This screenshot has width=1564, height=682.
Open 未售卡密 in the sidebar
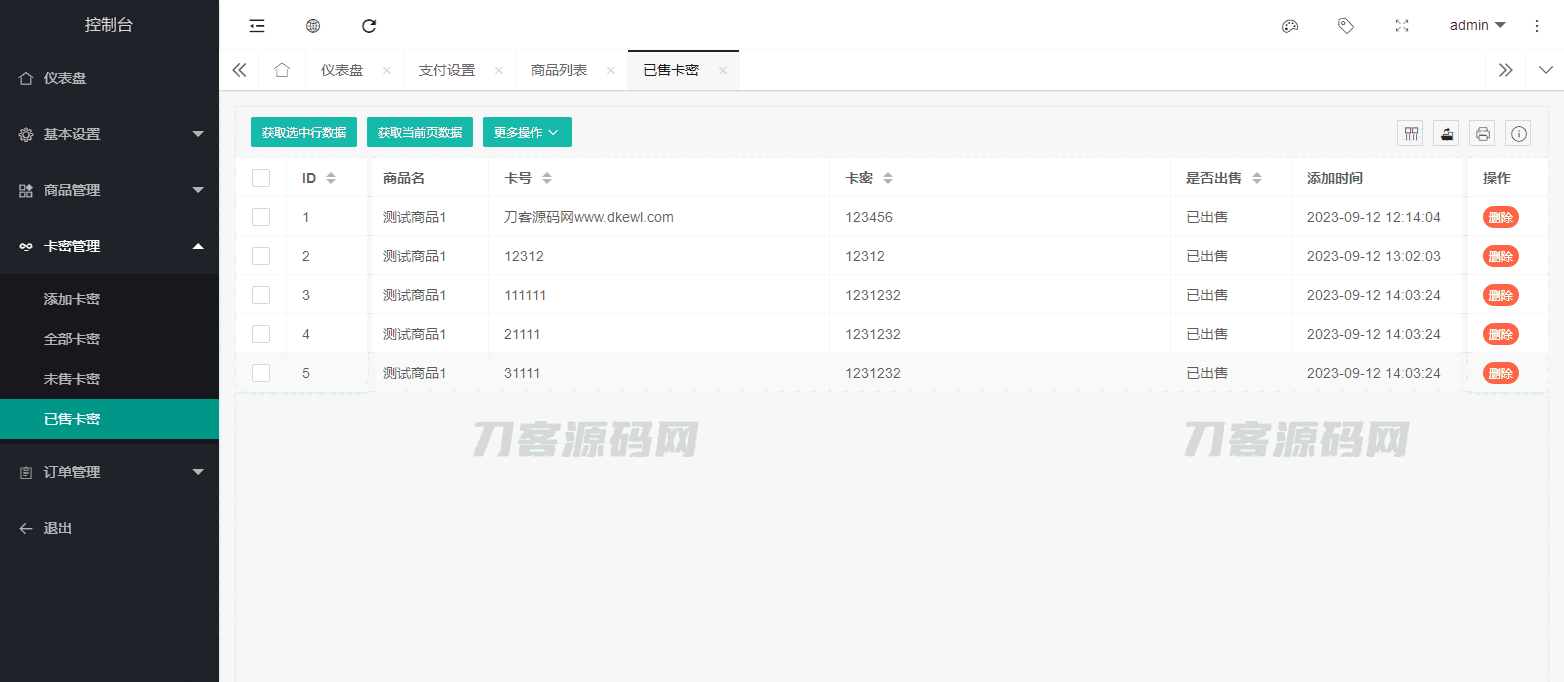(x=72, y=379)
